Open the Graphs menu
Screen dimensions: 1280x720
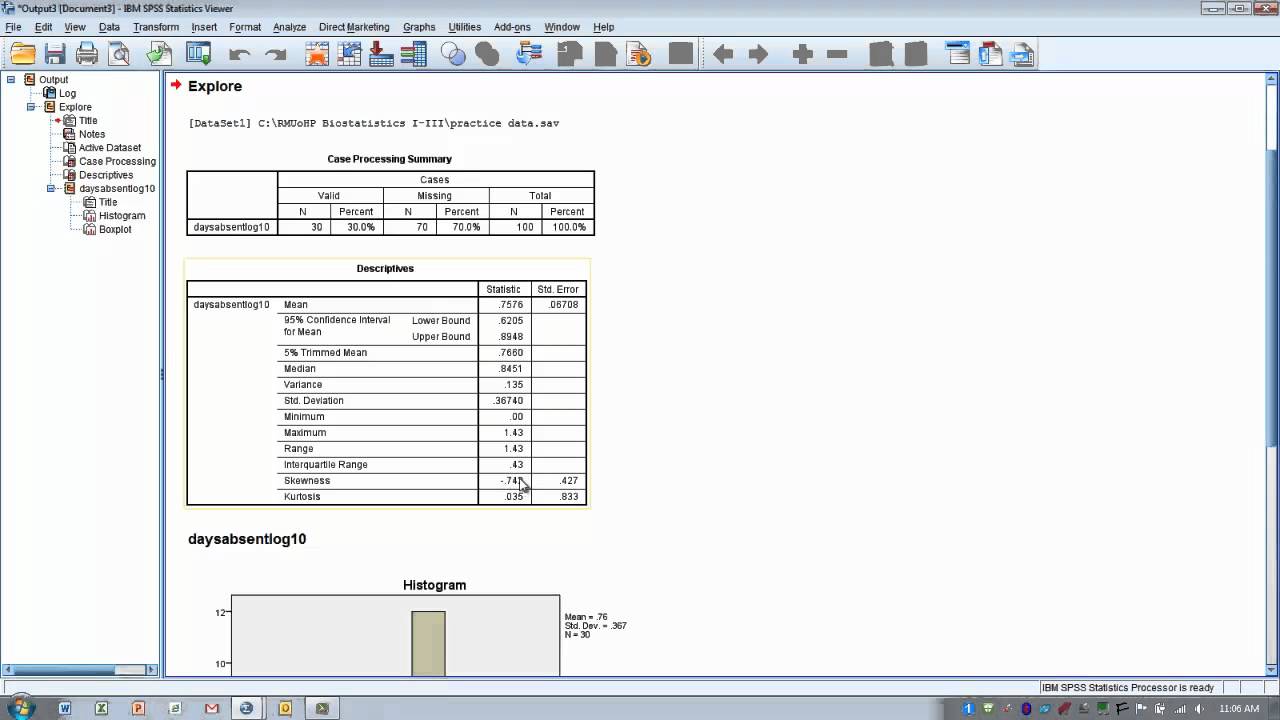(419, 27)
